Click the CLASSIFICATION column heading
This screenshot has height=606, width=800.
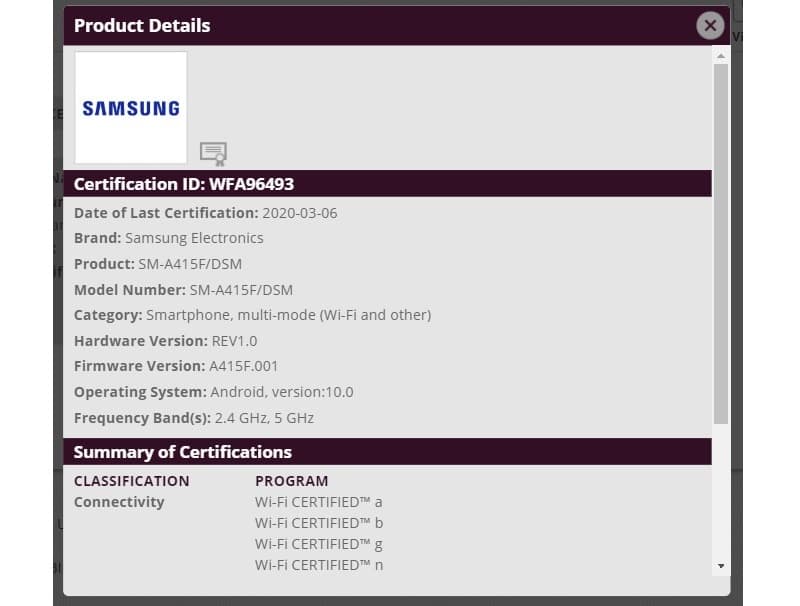132,481
